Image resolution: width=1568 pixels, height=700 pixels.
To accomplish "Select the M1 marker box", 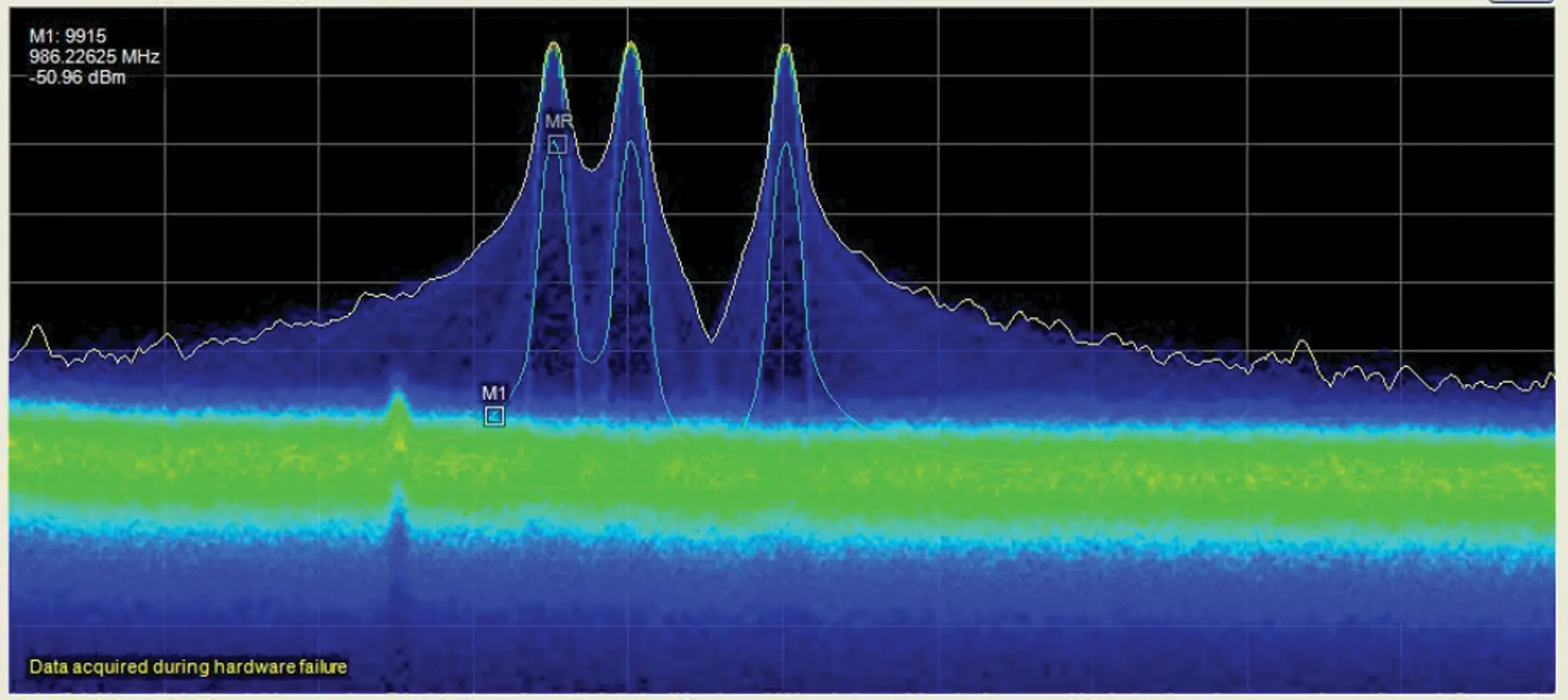I will click(x=495, y=416).
